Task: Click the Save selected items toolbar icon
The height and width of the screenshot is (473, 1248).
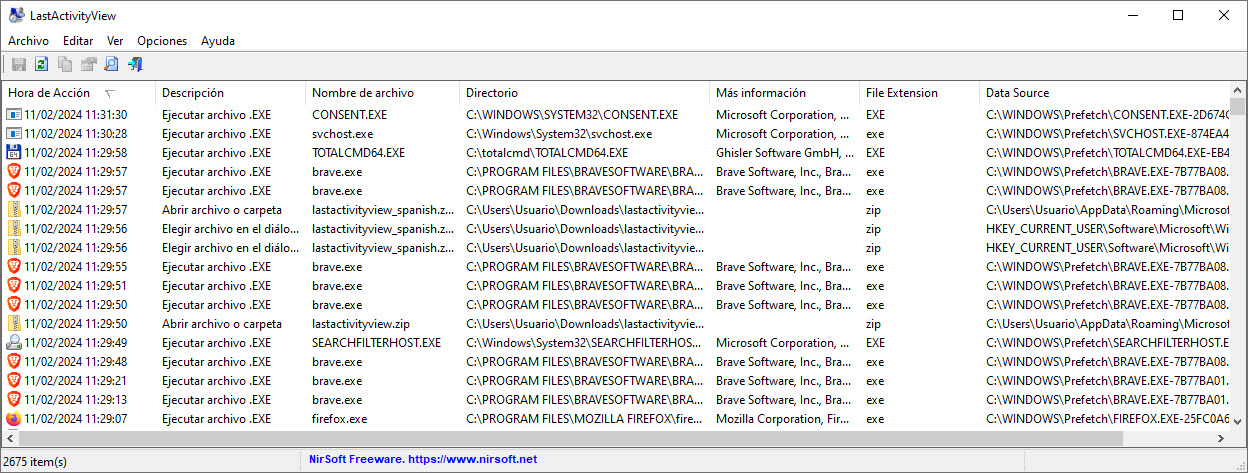Action: (18, 65)
